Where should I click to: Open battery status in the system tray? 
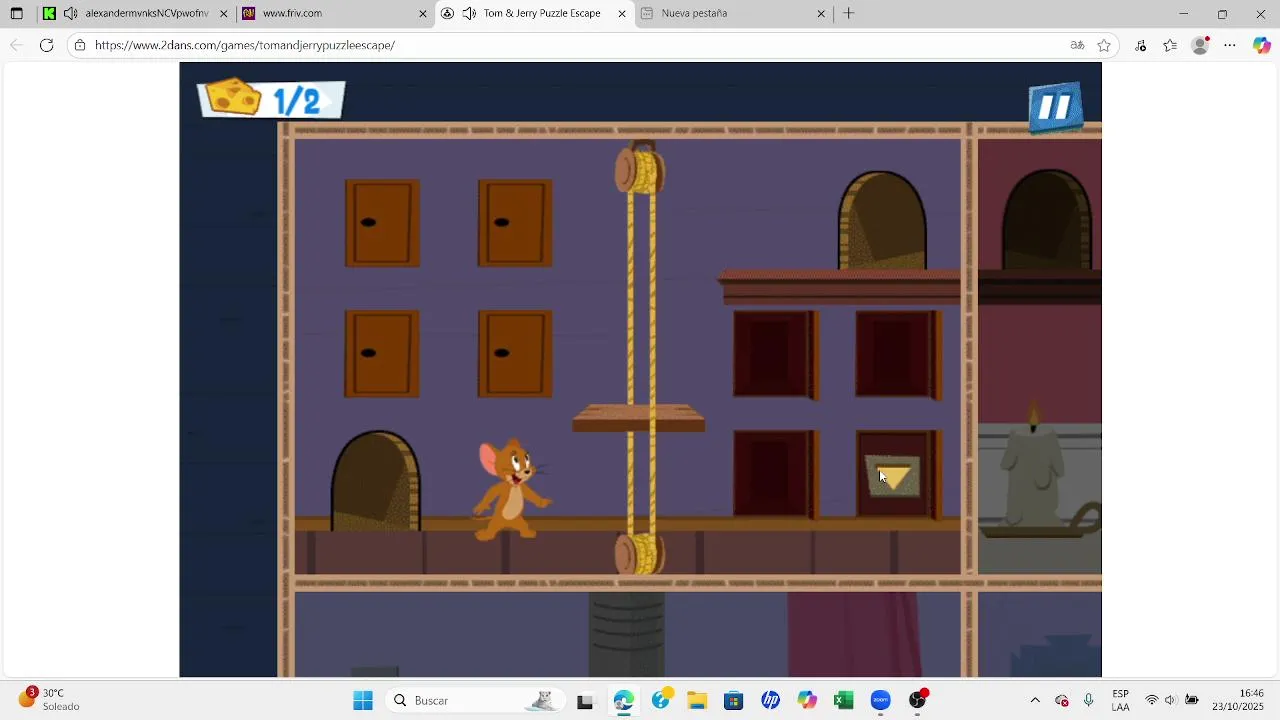pyautogui.click(x=1192, y=700)
